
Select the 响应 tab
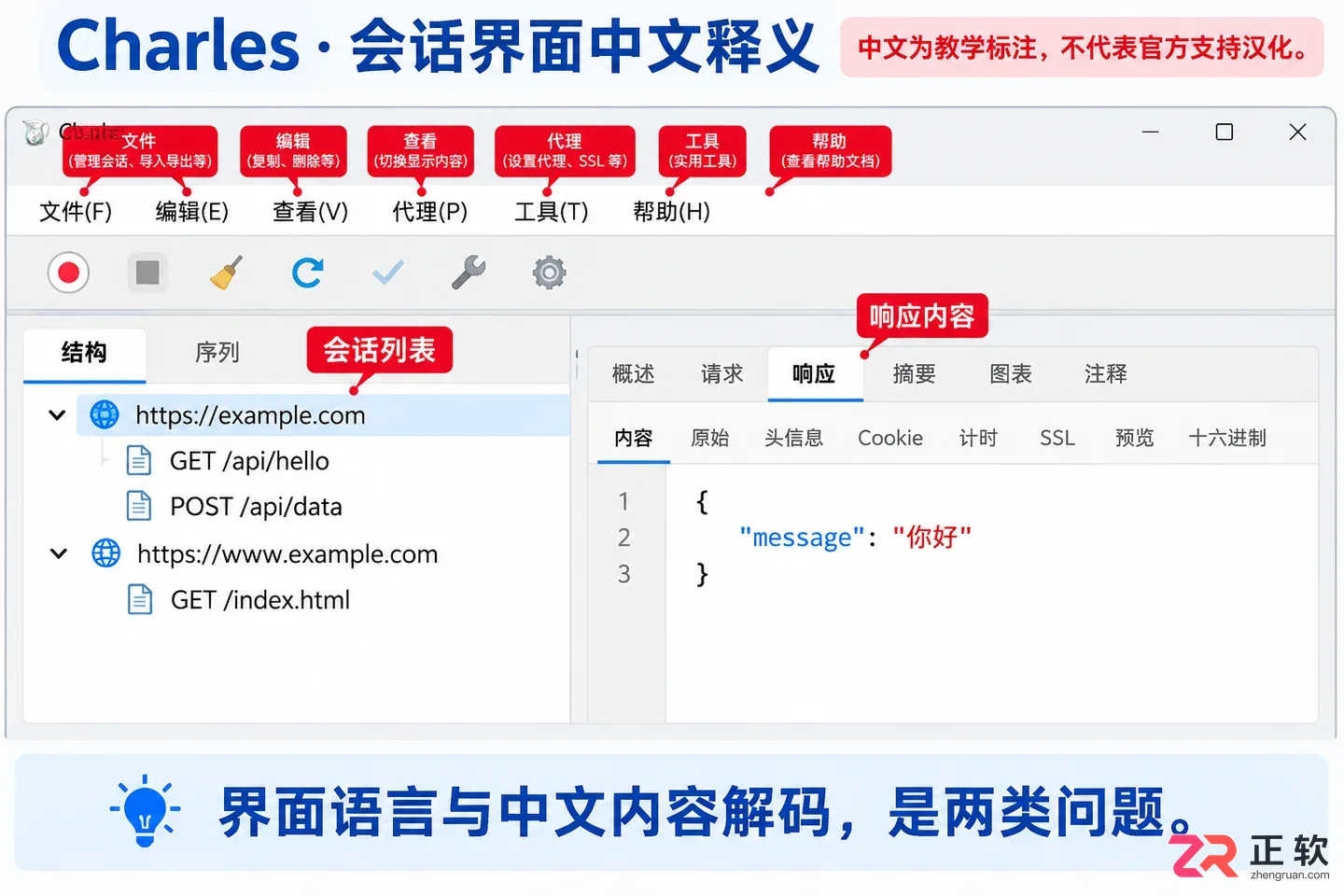(815, 374)
